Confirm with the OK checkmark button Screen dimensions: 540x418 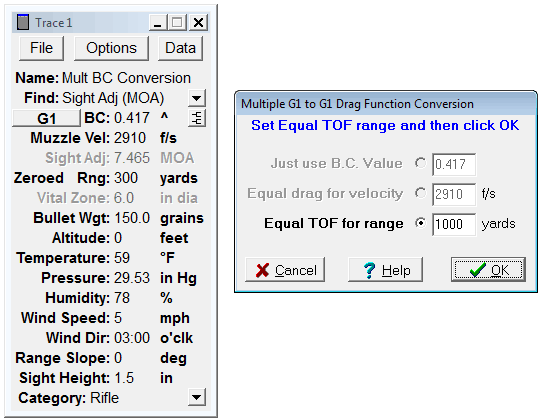coord(488,270)
